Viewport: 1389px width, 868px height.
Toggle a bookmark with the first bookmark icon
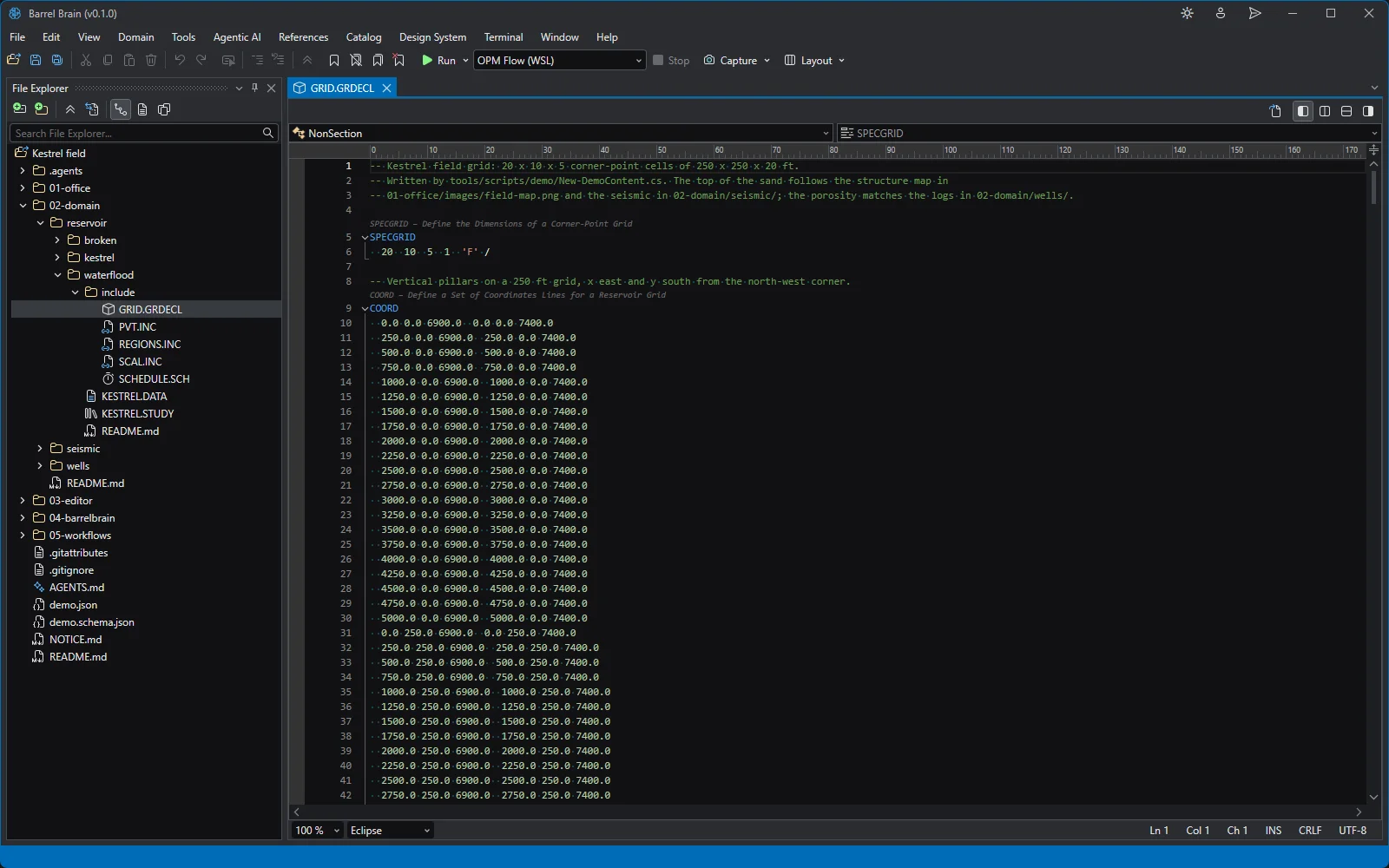334,60
